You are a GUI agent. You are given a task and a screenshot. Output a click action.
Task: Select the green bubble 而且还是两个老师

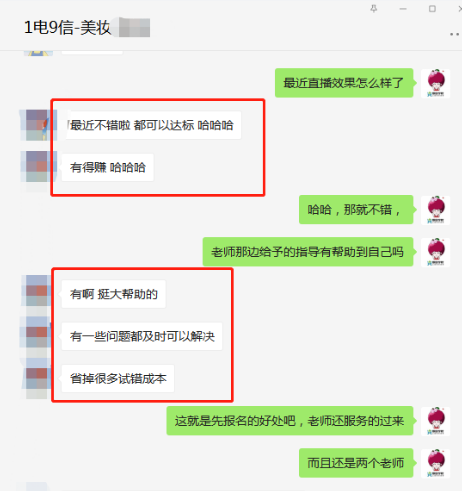356,463
